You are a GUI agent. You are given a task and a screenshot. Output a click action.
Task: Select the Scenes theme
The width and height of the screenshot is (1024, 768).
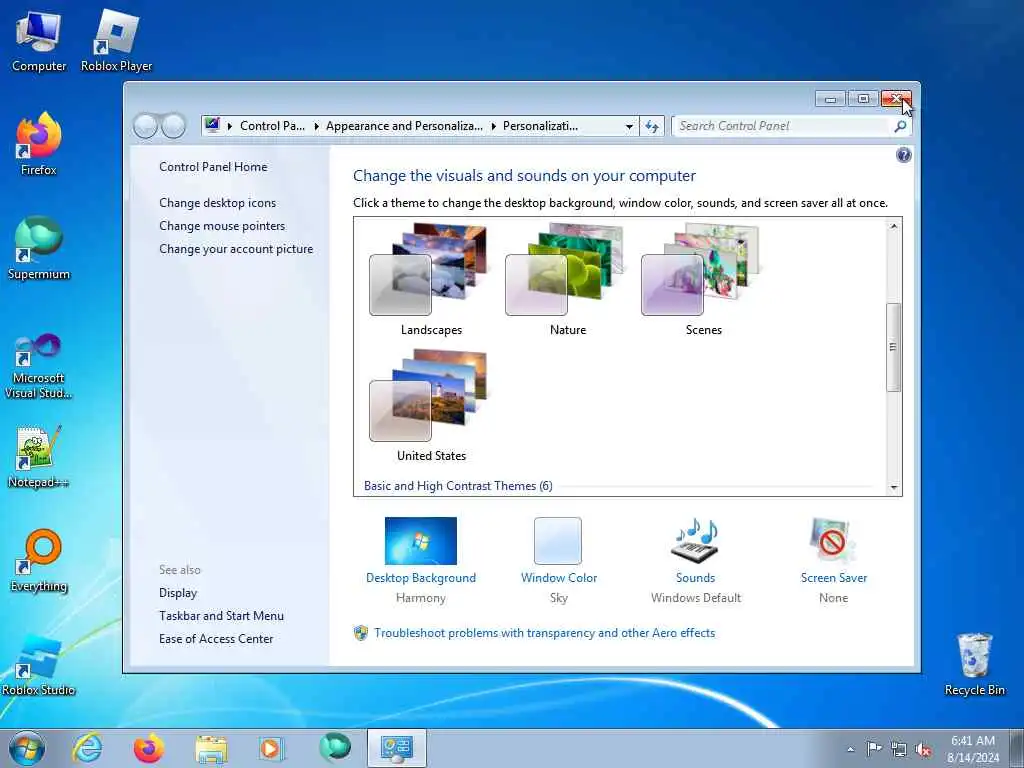pos(702,280)
